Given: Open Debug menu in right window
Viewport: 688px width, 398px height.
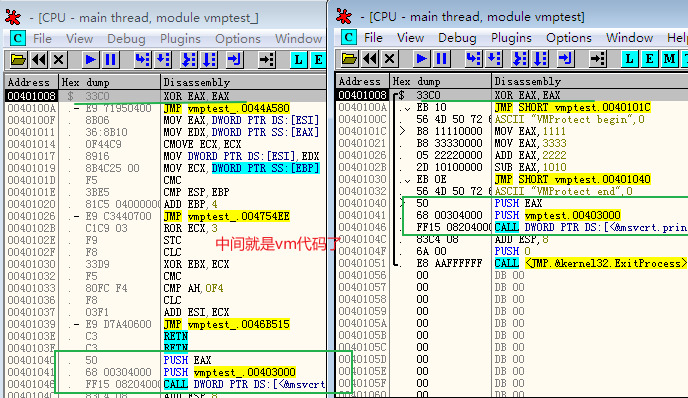Looking at the screenshot, I should point(457,38).
